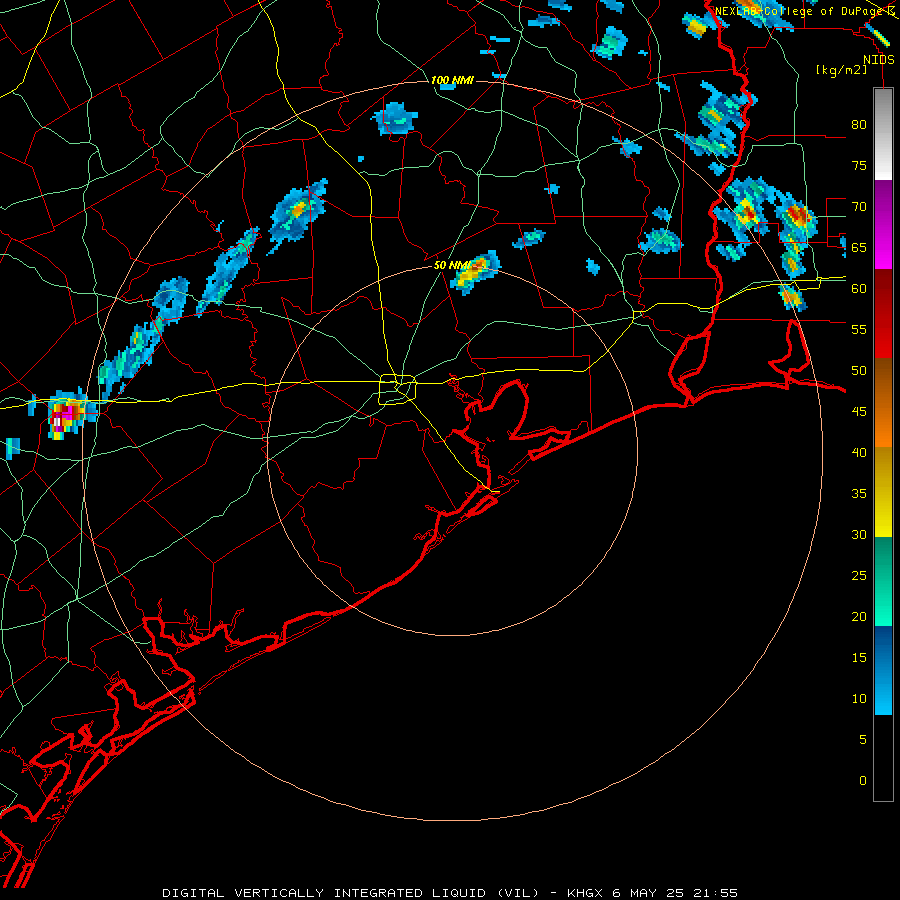Click the scale value 25

[x=859, y=575]
